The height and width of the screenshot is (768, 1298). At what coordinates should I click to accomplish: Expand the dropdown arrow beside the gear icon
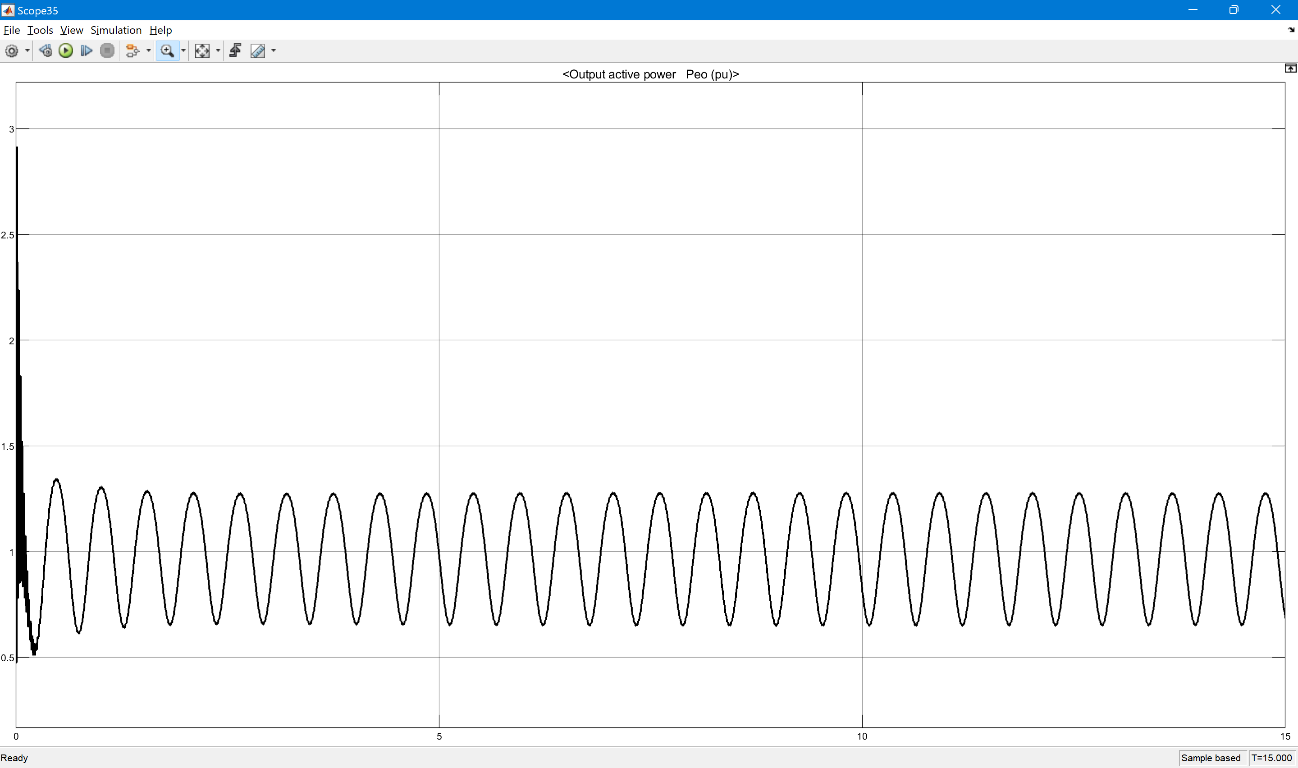coord(27,50)
